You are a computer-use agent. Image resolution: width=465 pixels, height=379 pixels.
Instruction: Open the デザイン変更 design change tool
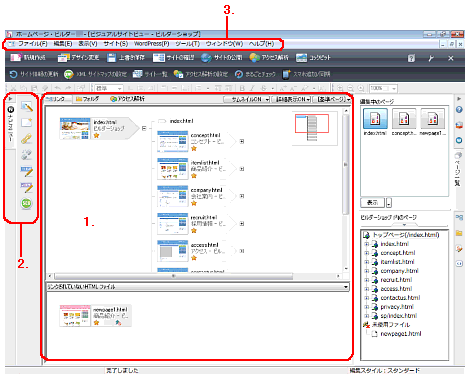(x=63, y=58)
